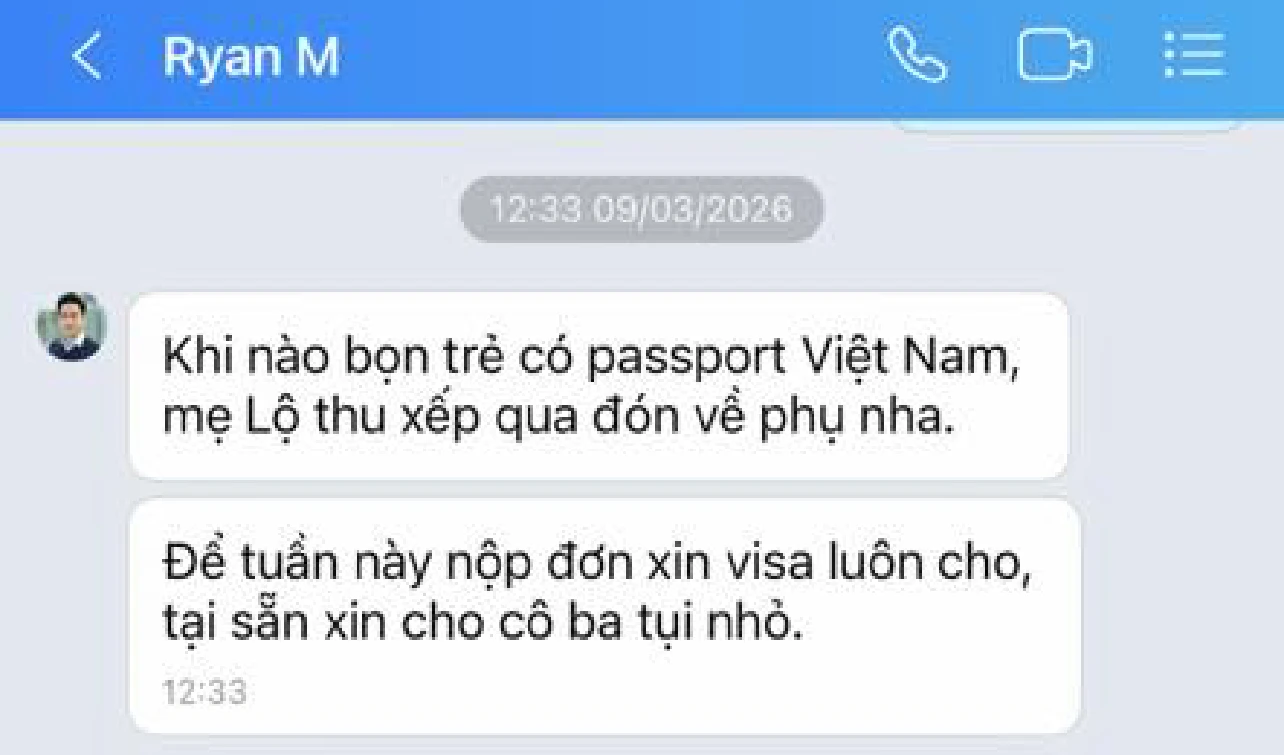
Task: Click empty blue header area beside Ryan M
Action: tap(610, 58)
